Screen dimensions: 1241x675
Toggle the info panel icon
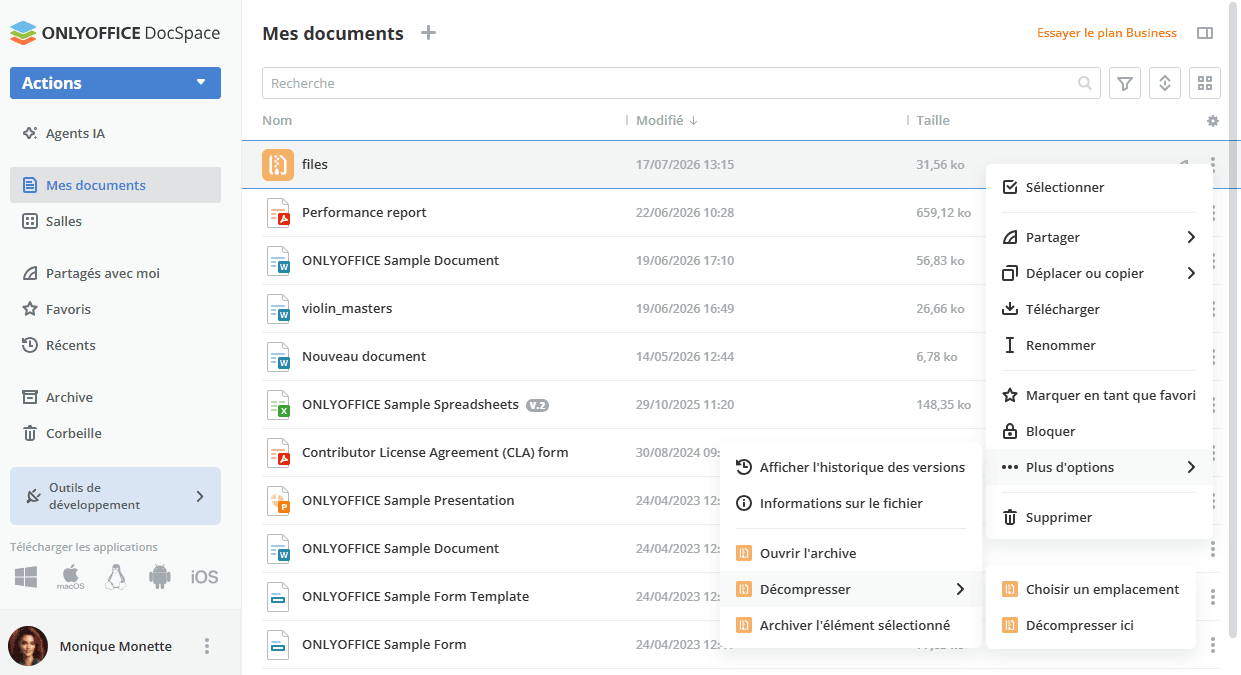[x=1205, y=33]
